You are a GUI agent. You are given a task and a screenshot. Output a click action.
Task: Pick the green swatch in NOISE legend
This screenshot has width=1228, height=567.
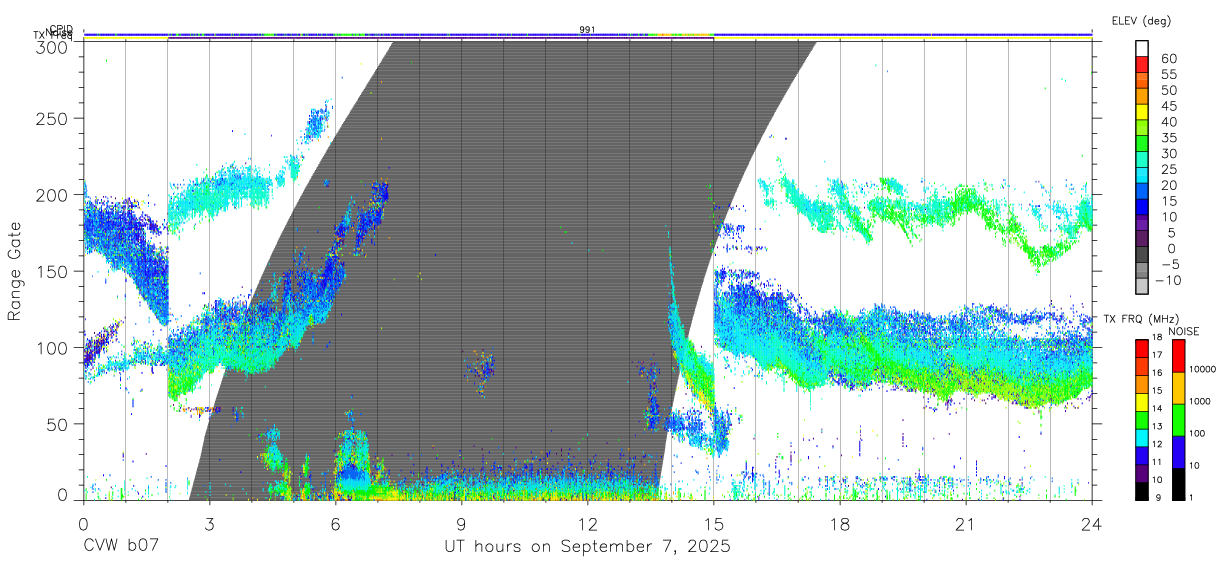point(1179,419)
